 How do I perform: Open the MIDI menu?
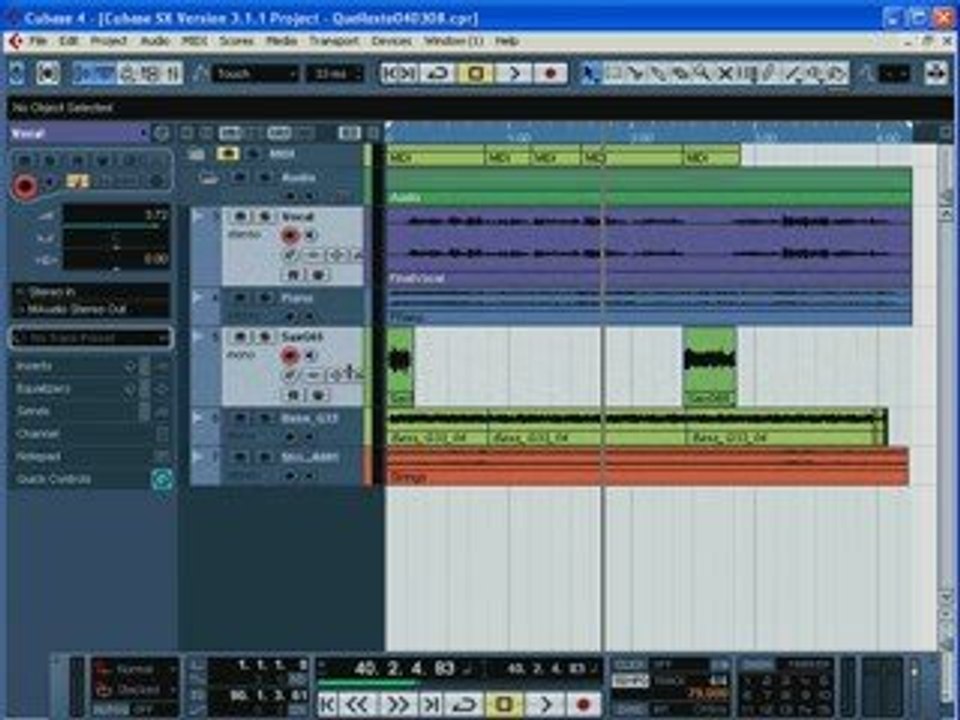195,41
